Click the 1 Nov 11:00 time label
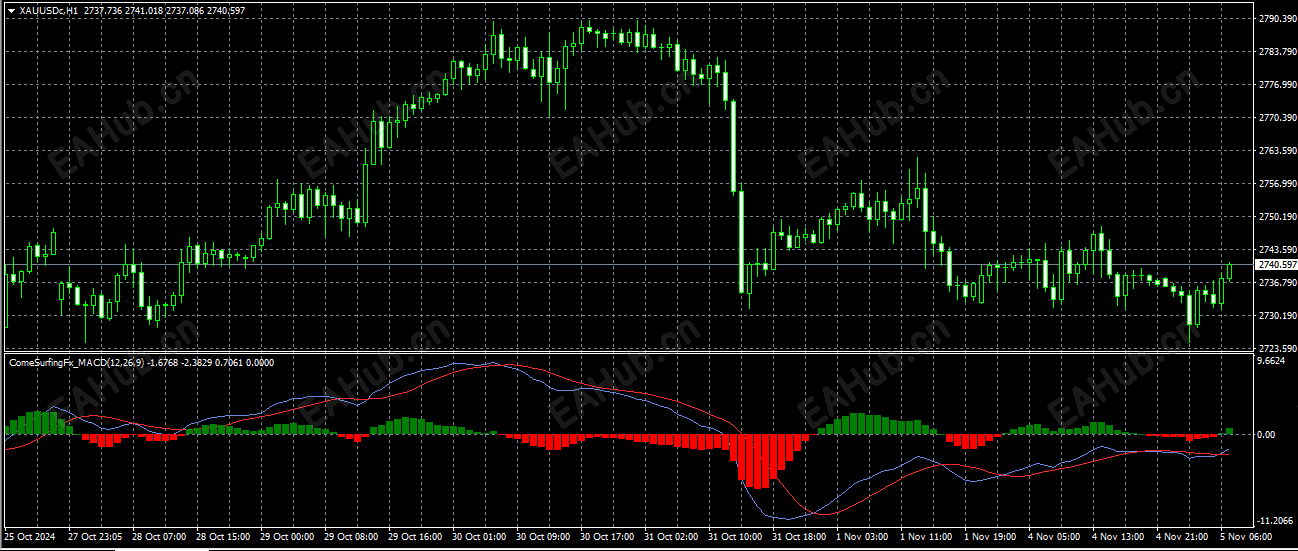This screenshot has width=1298, height=551. [927, 537]
